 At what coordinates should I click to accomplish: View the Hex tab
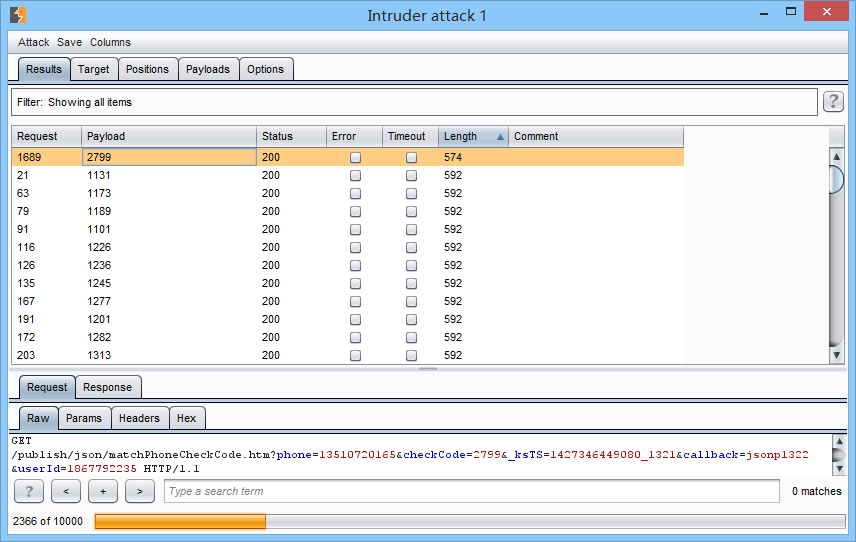point(186,418)
